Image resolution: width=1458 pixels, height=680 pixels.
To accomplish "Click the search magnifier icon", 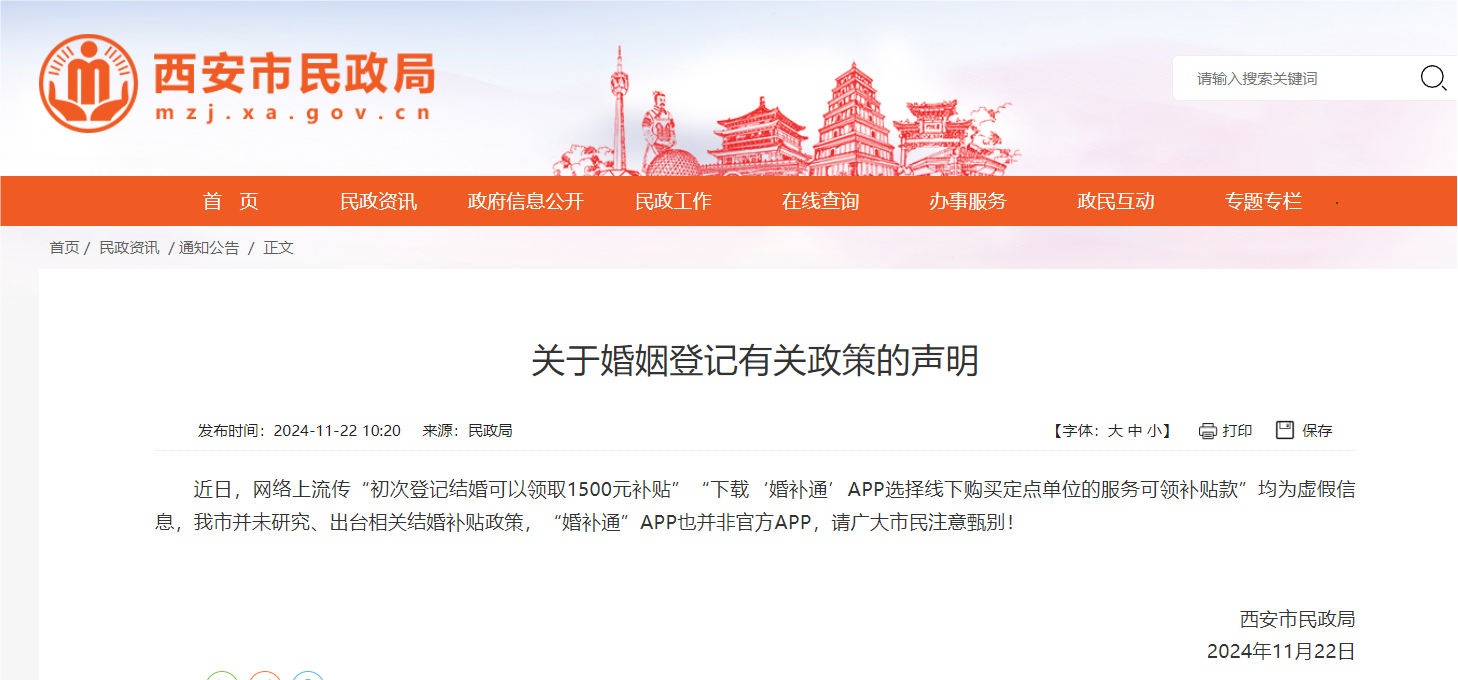I will pos(1433,78).
